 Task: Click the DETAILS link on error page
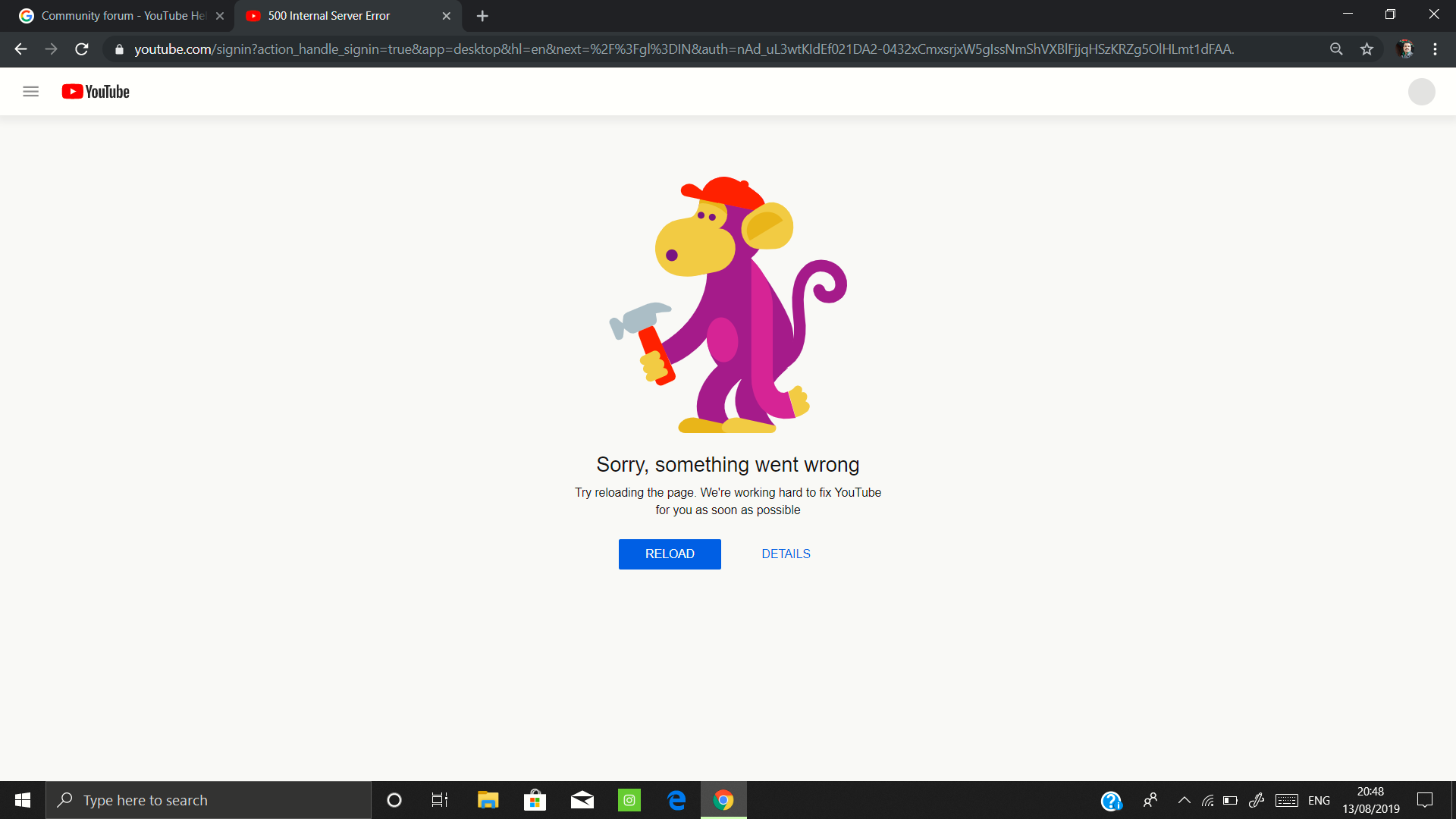786,554
